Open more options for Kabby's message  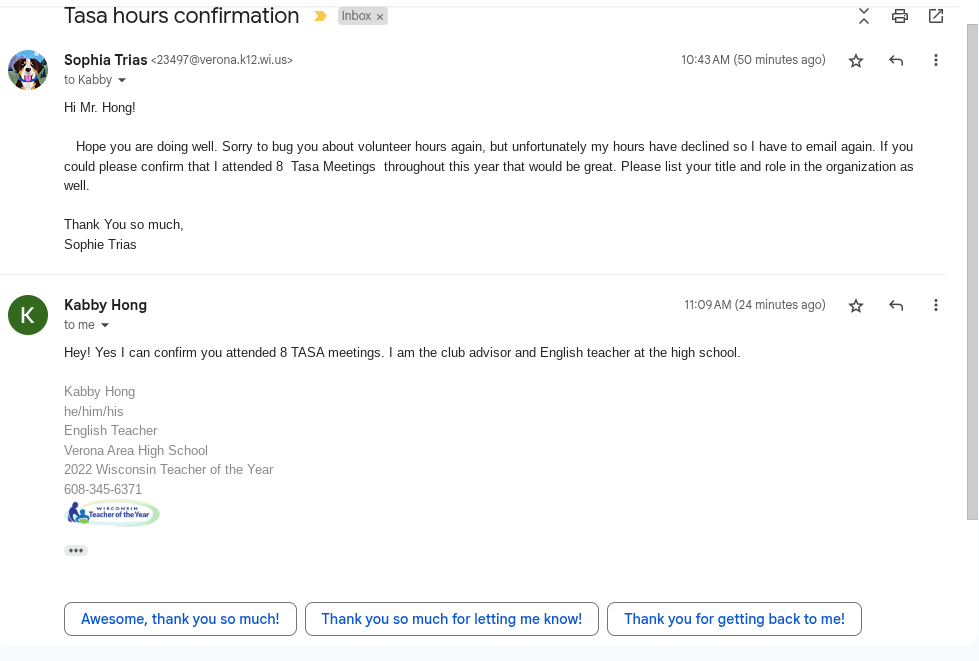pos(936,306)
